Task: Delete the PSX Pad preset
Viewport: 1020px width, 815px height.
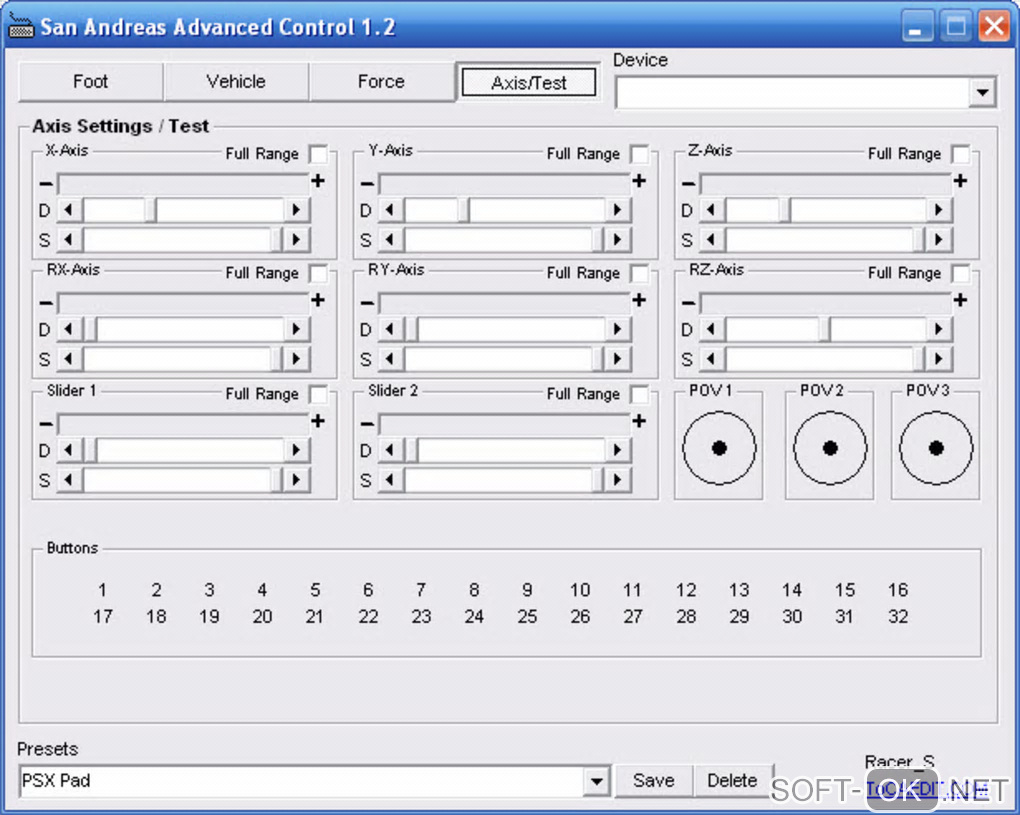Action: click(732, 781)
